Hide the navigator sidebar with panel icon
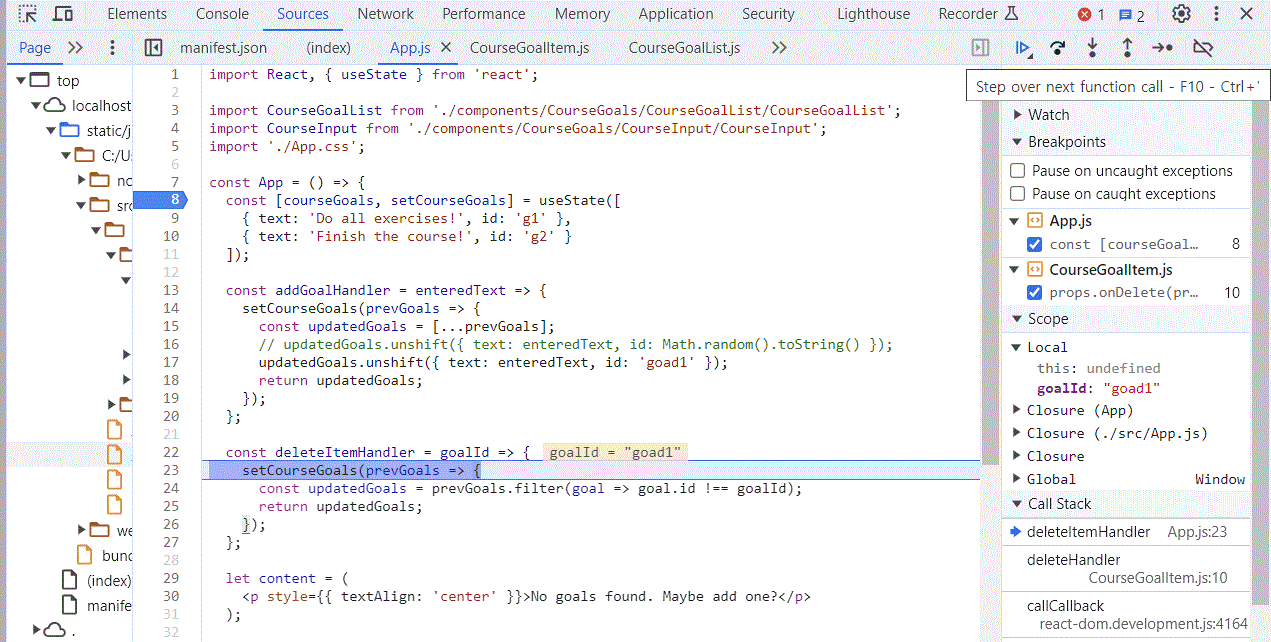Screen dimensions: 1271x642 click(153, 48)
